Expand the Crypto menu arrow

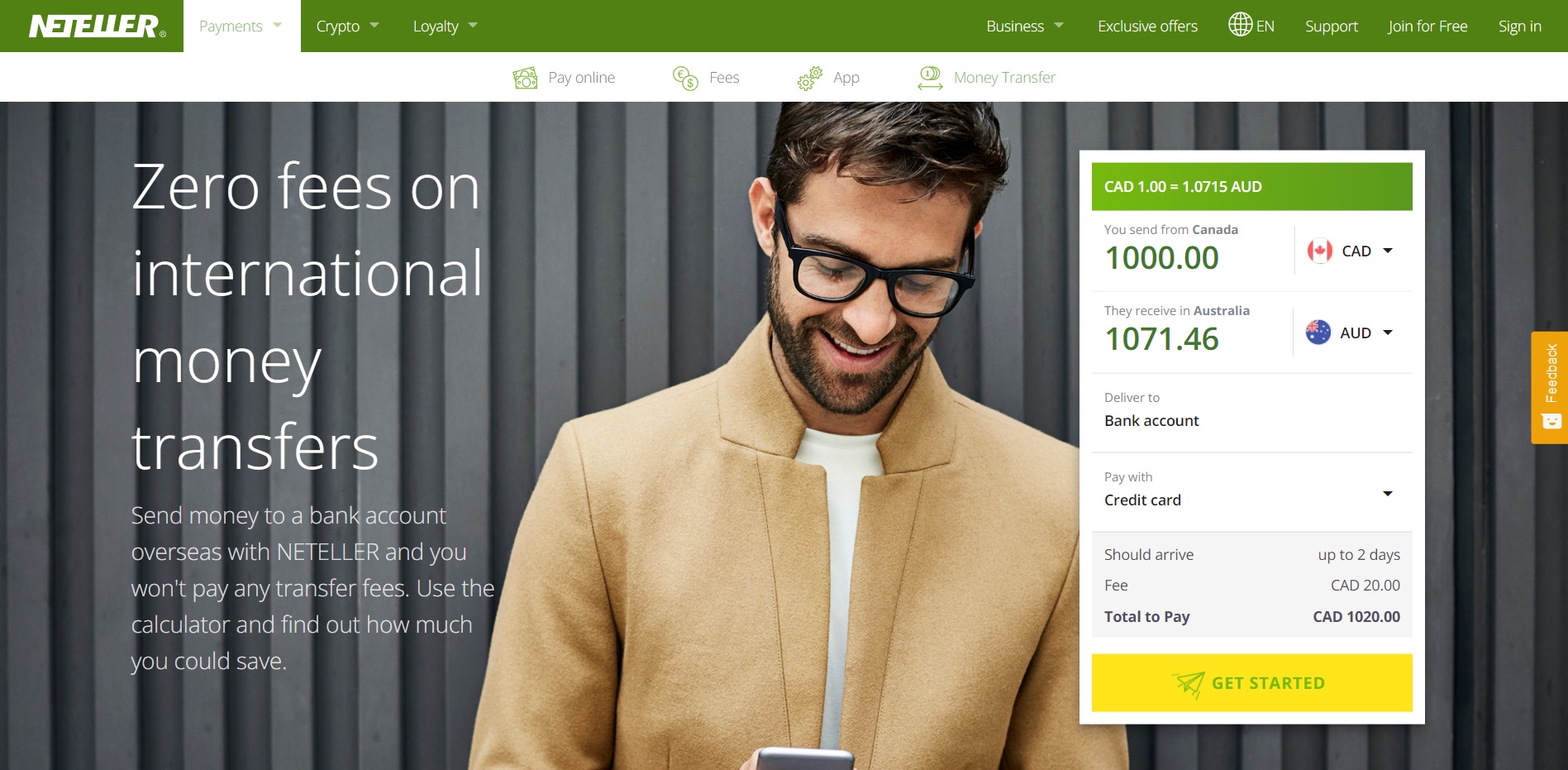tap(374, 25)
